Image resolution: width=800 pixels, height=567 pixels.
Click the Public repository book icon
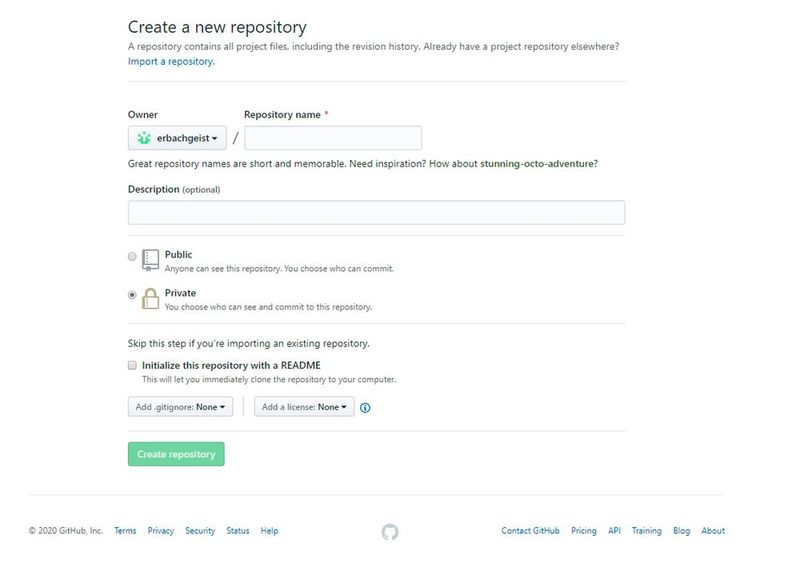[x=150, y=260]
